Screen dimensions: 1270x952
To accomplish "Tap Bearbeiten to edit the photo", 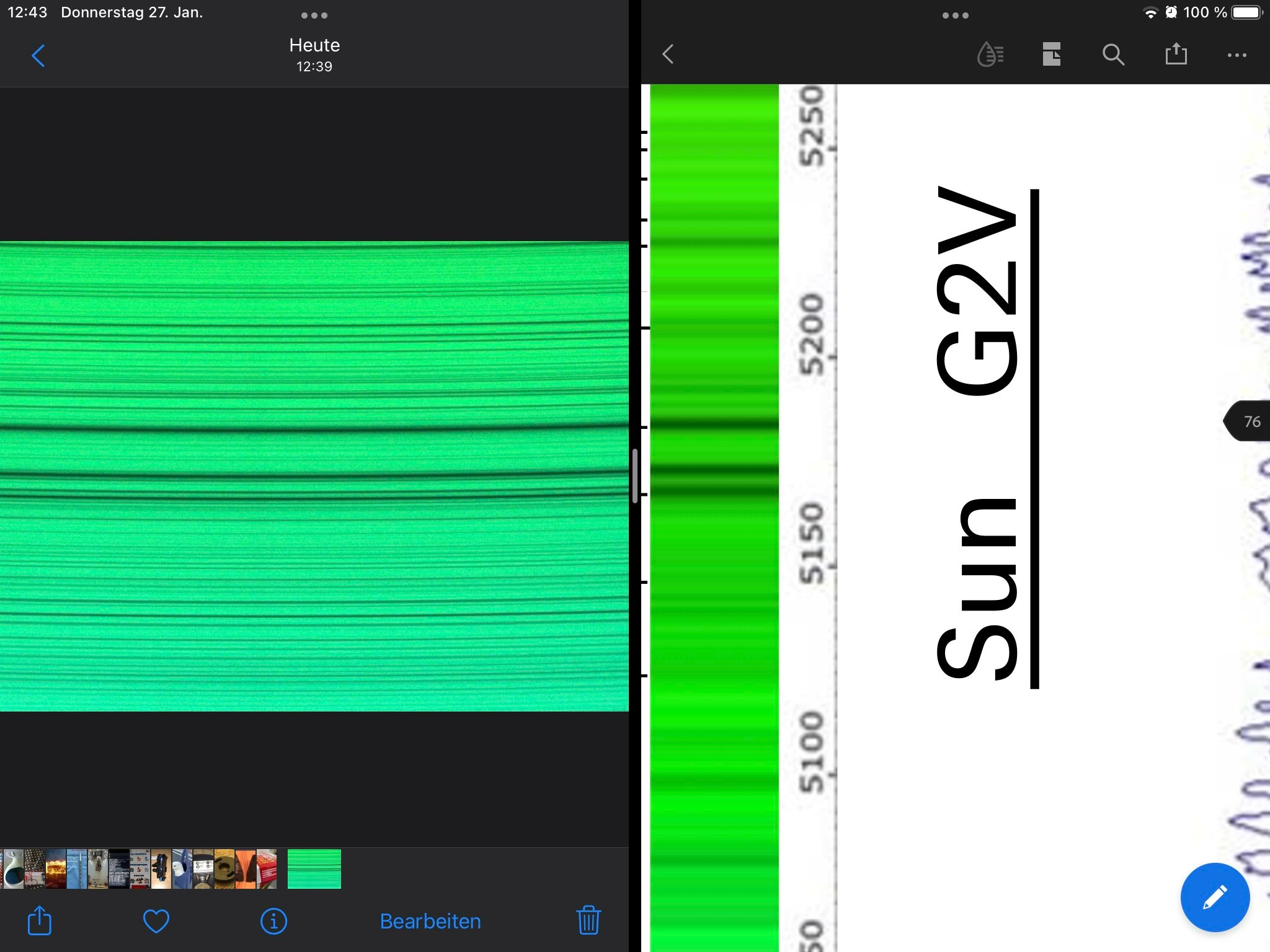I will (430, 921).
